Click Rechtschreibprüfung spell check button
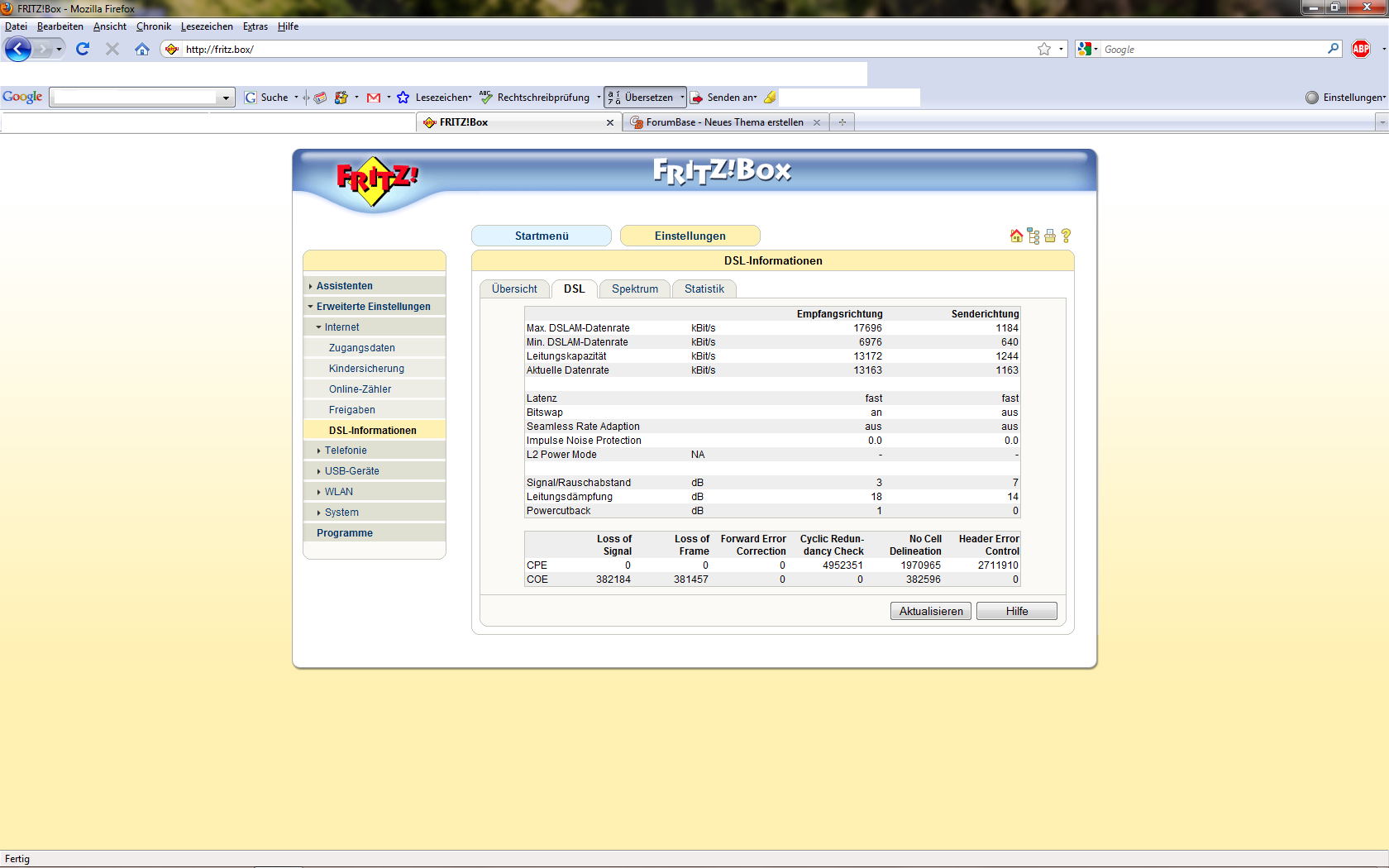1389x868 pixels. click(x=534, y=98)
